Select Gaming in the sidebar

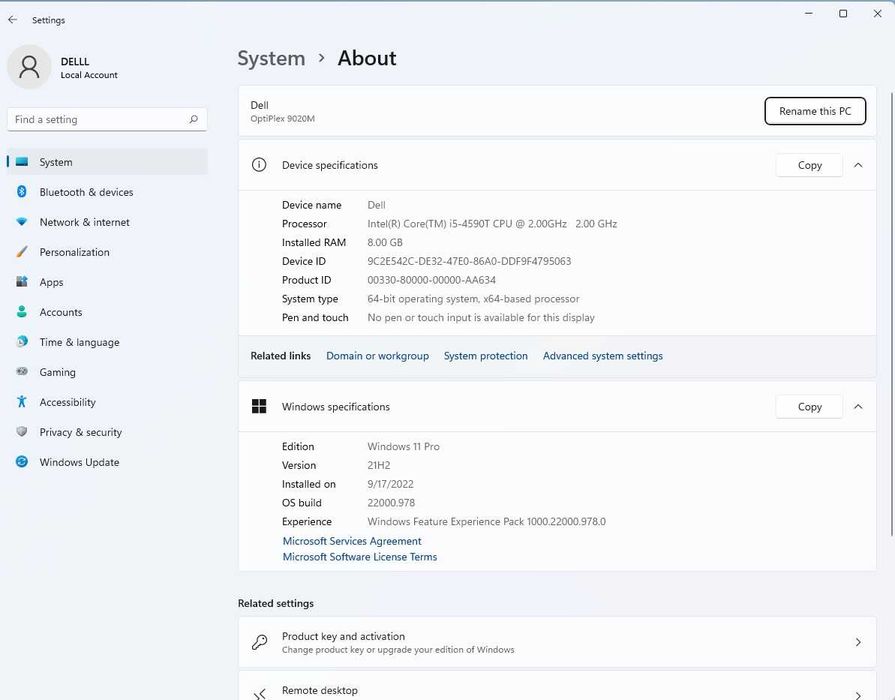point(57,372)
